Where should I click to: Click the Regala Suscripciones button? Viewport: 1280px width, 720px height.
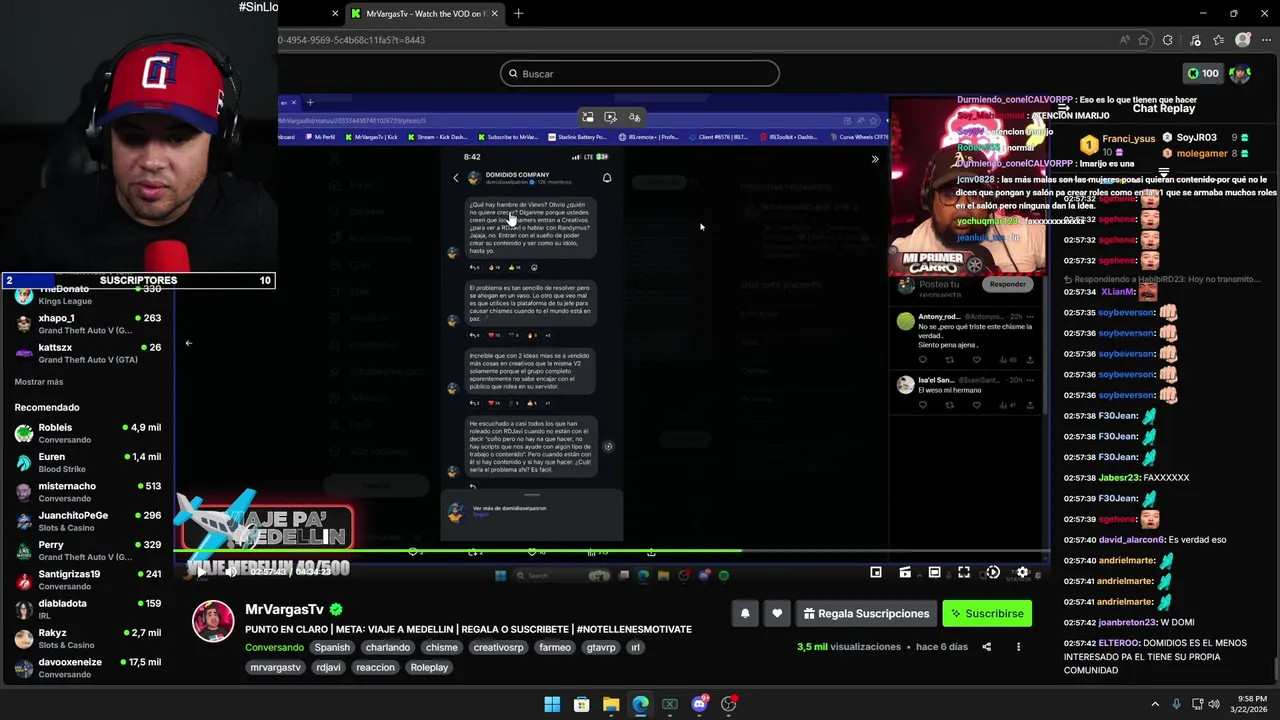[x=865, y=614]
